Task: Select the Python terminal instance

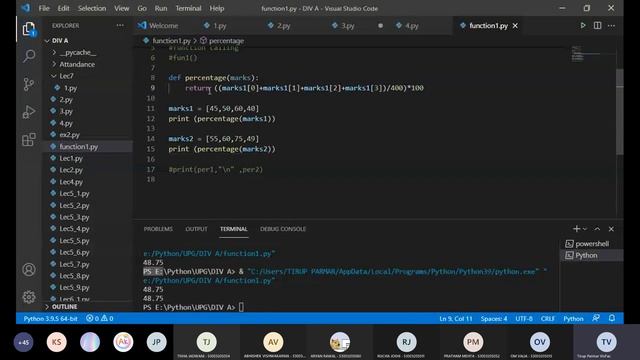Action: click(x=591, y=256)
